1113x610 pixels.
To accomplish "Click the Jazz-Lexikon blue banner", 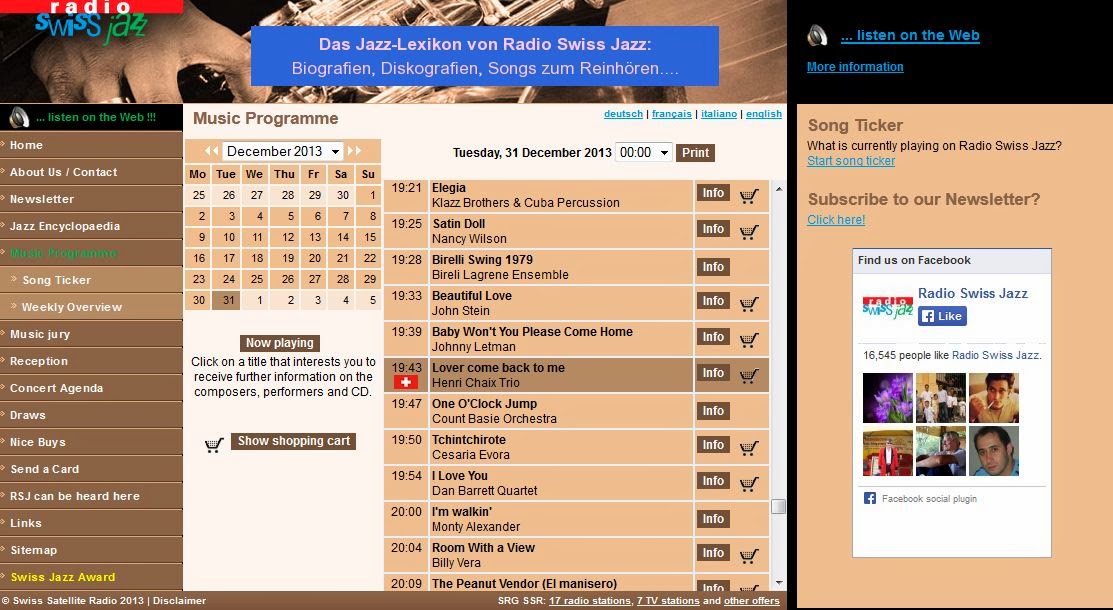I will tap(485, 55).
